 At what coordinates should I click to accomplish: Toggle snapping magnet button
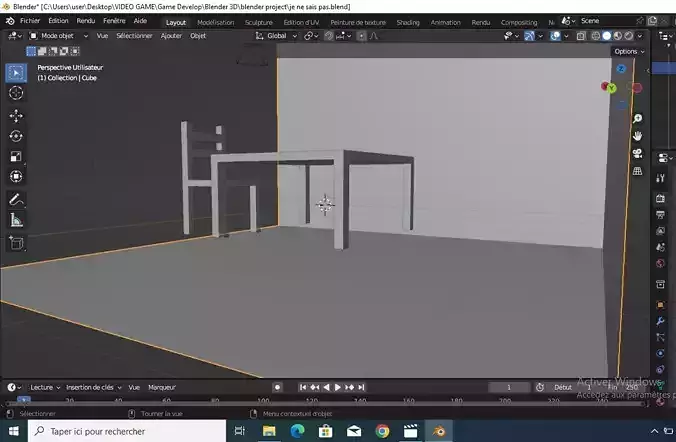(x=329, y=36)
